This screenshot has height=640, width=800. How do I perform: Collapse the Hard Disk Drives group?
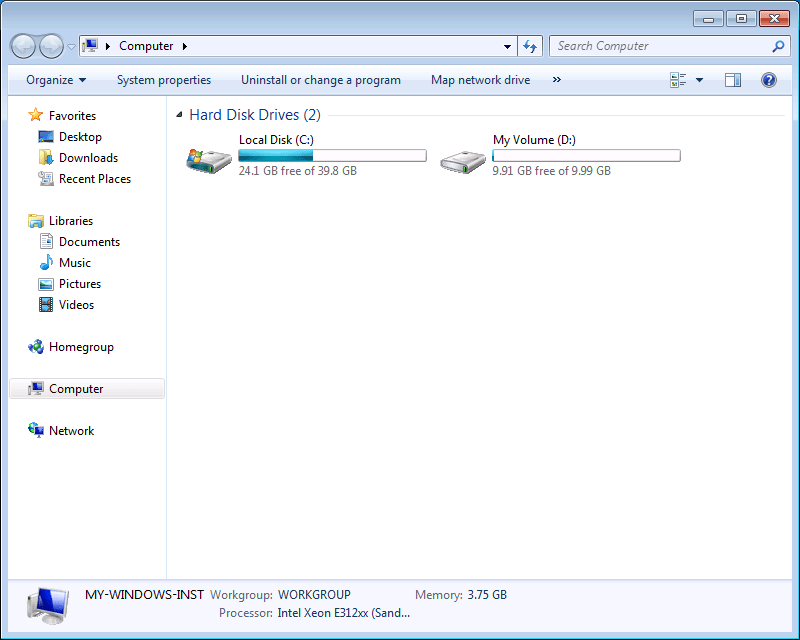tap(179, 115)
